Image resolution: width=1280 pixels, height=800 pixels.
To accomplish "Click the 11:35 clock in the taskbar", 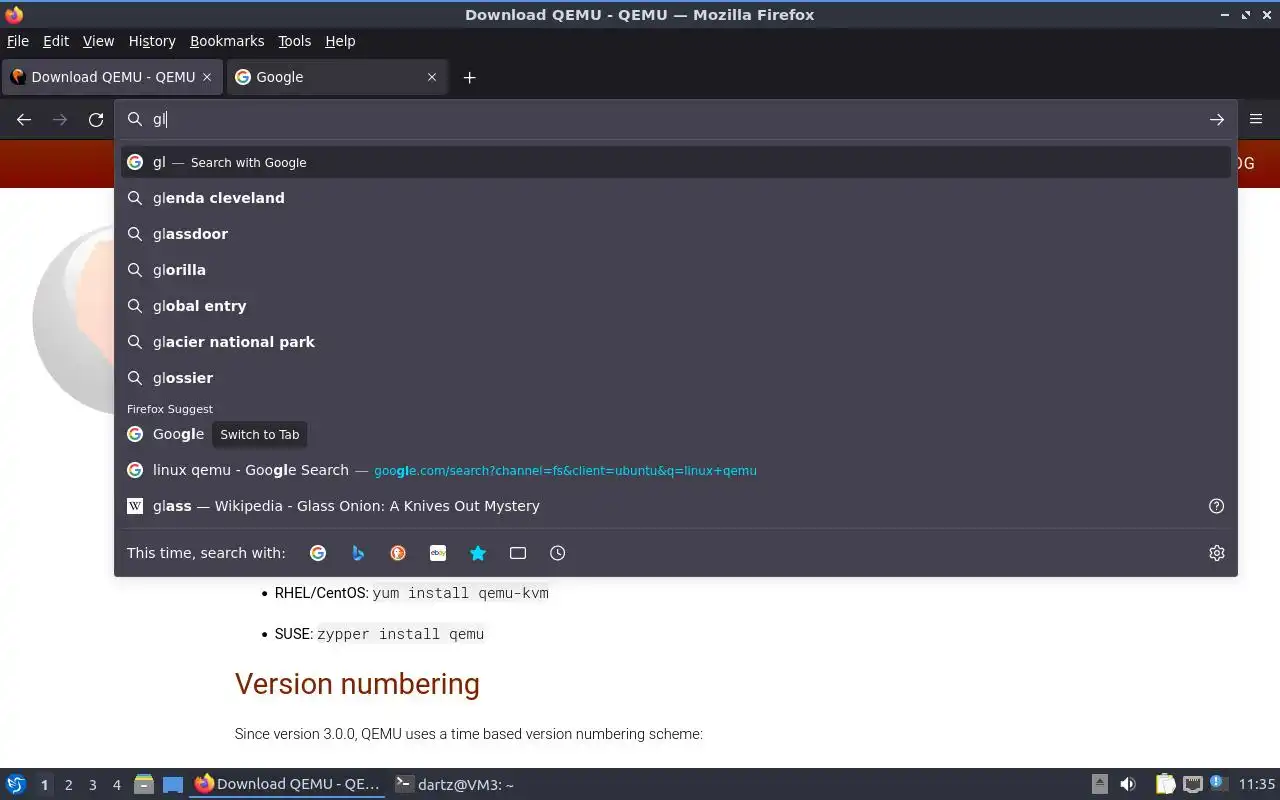I will pos(1257,785).
